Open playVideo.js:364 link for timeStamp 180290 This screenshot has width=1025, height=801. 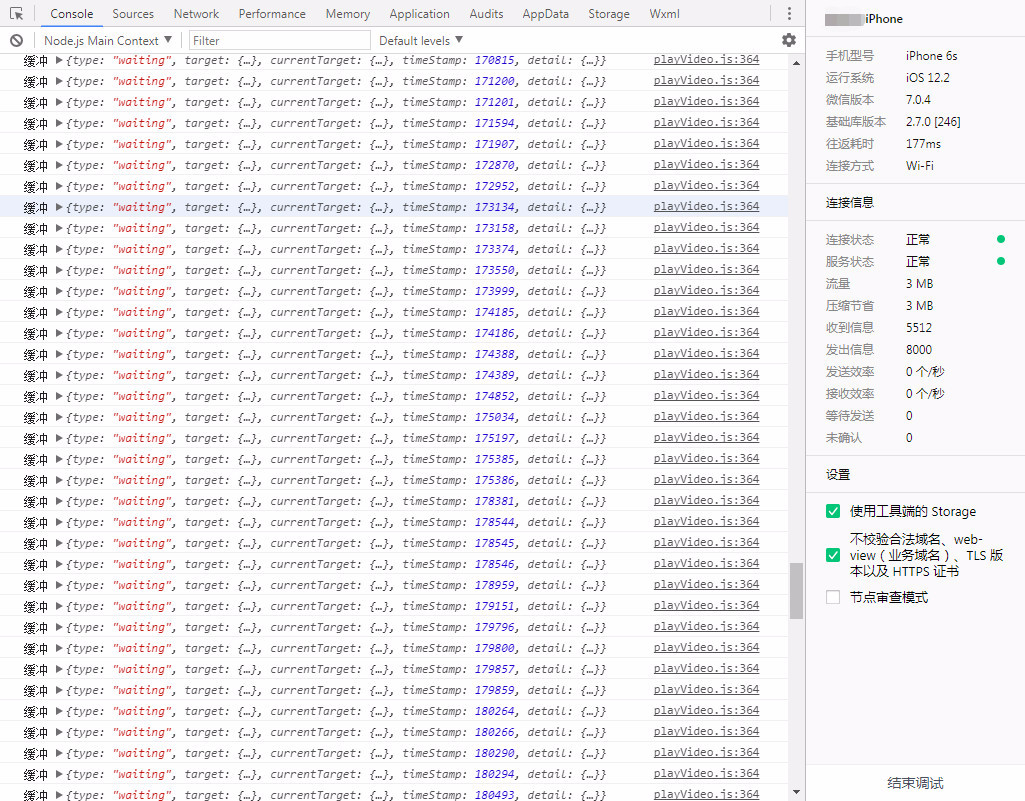tap(707, 753)
